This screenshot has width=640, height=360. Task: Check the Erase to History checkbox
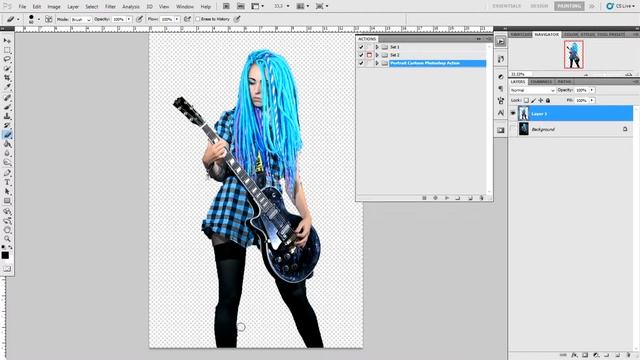click(198, 19)
